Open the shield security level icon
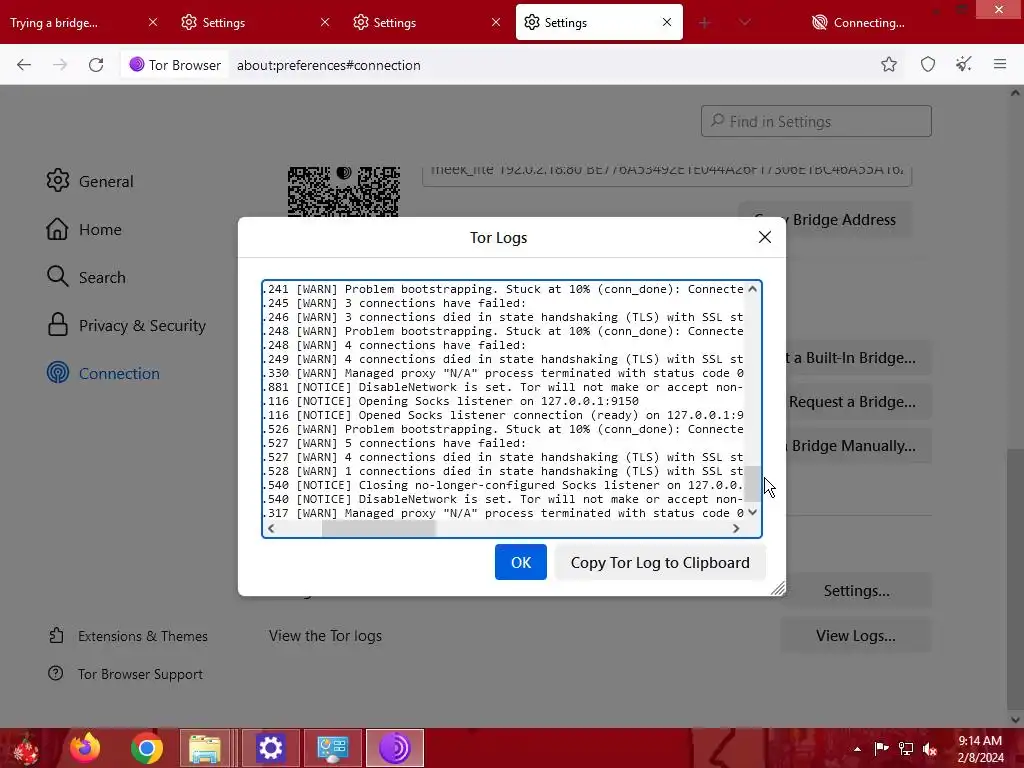Viewport: 1024px width, 768px height. tap(928, 64)
